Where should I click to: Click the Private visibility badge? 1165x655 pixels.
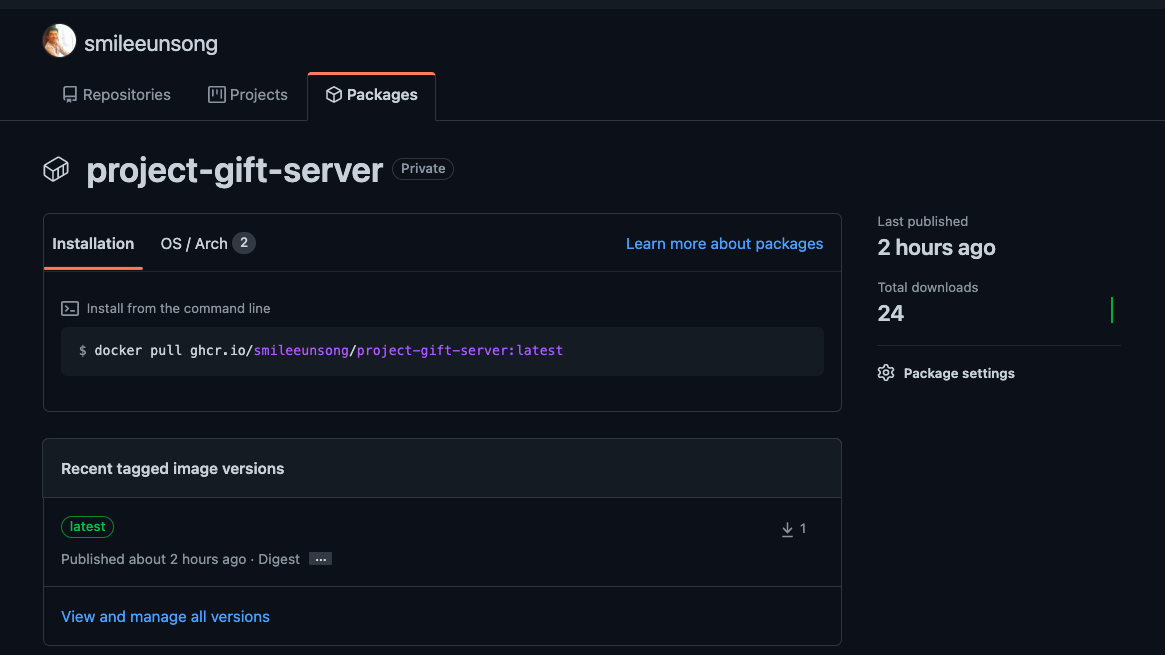click(423, 169)
